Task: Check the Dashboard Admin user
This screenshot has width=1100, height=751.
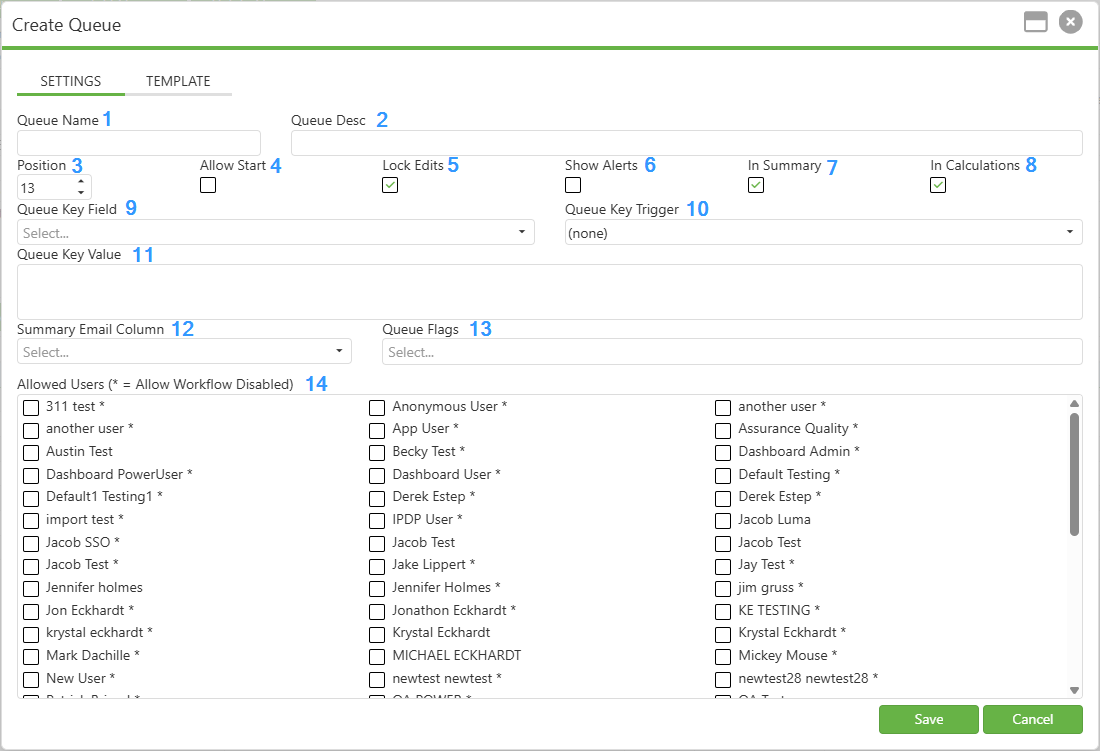Action: (x=723, y=453)
